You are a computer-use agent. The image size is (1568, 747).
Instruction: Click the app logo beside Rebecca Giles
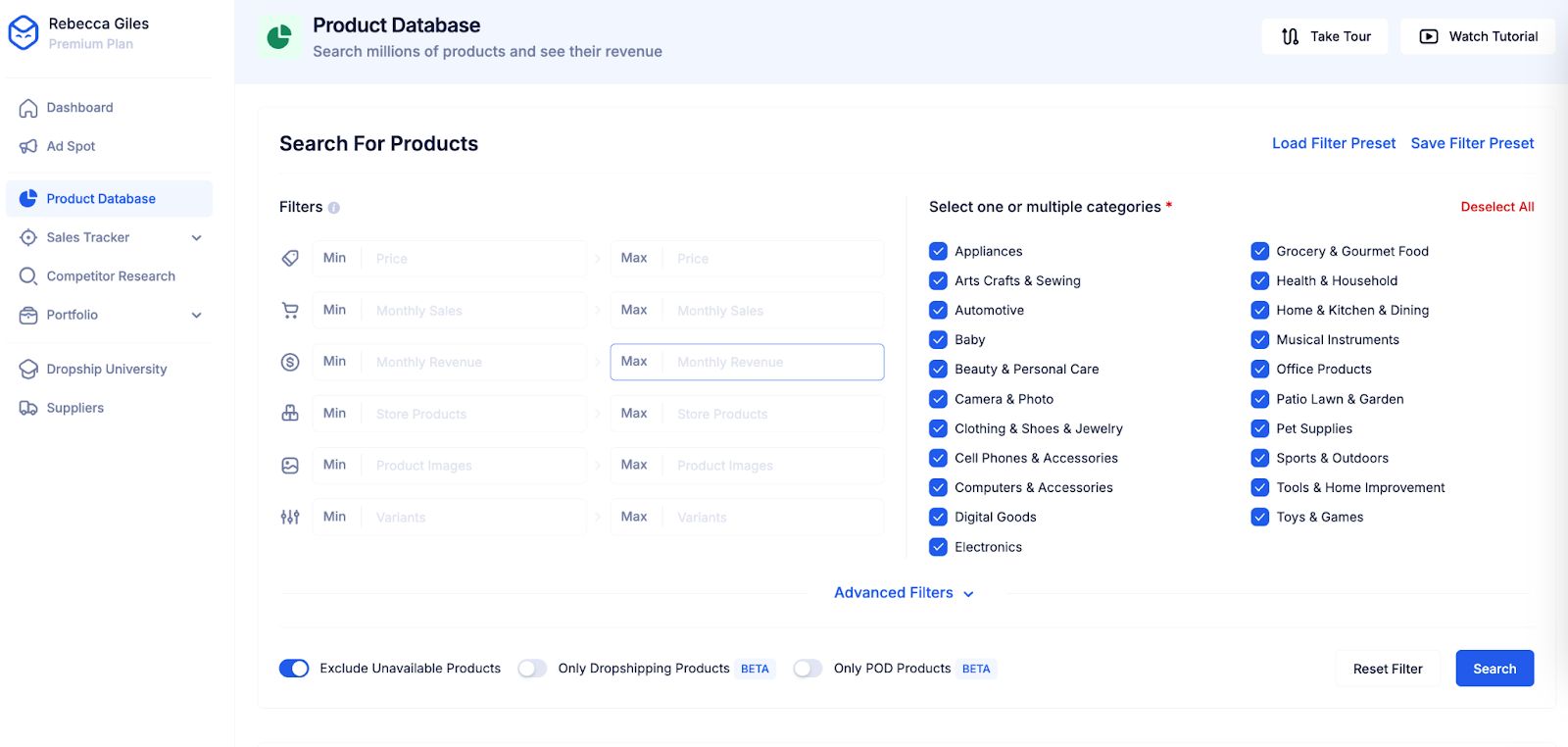24,33
